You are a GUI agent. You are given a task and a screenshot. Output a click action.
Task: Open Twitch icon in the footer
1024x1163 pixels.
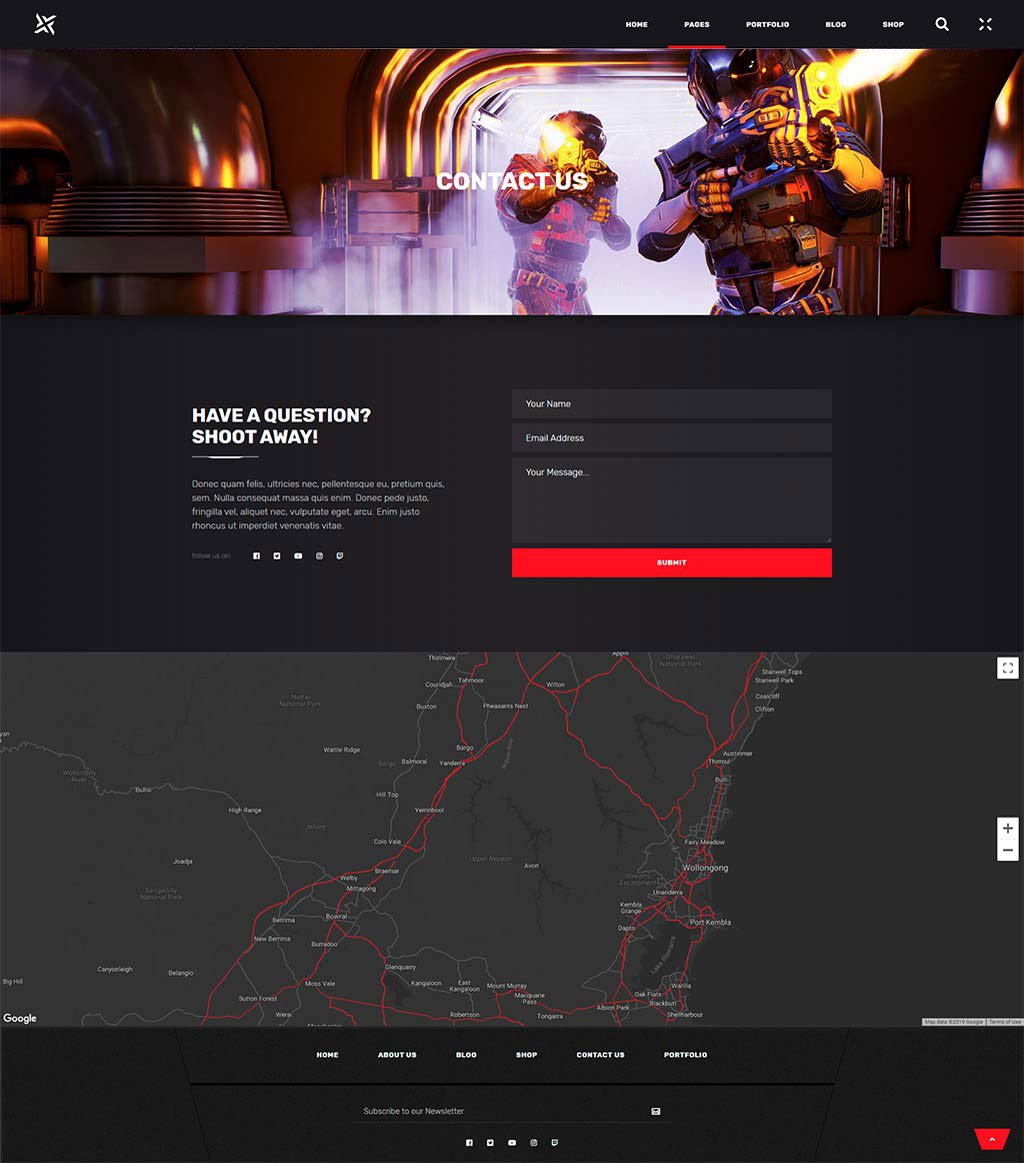point(555,1142)
